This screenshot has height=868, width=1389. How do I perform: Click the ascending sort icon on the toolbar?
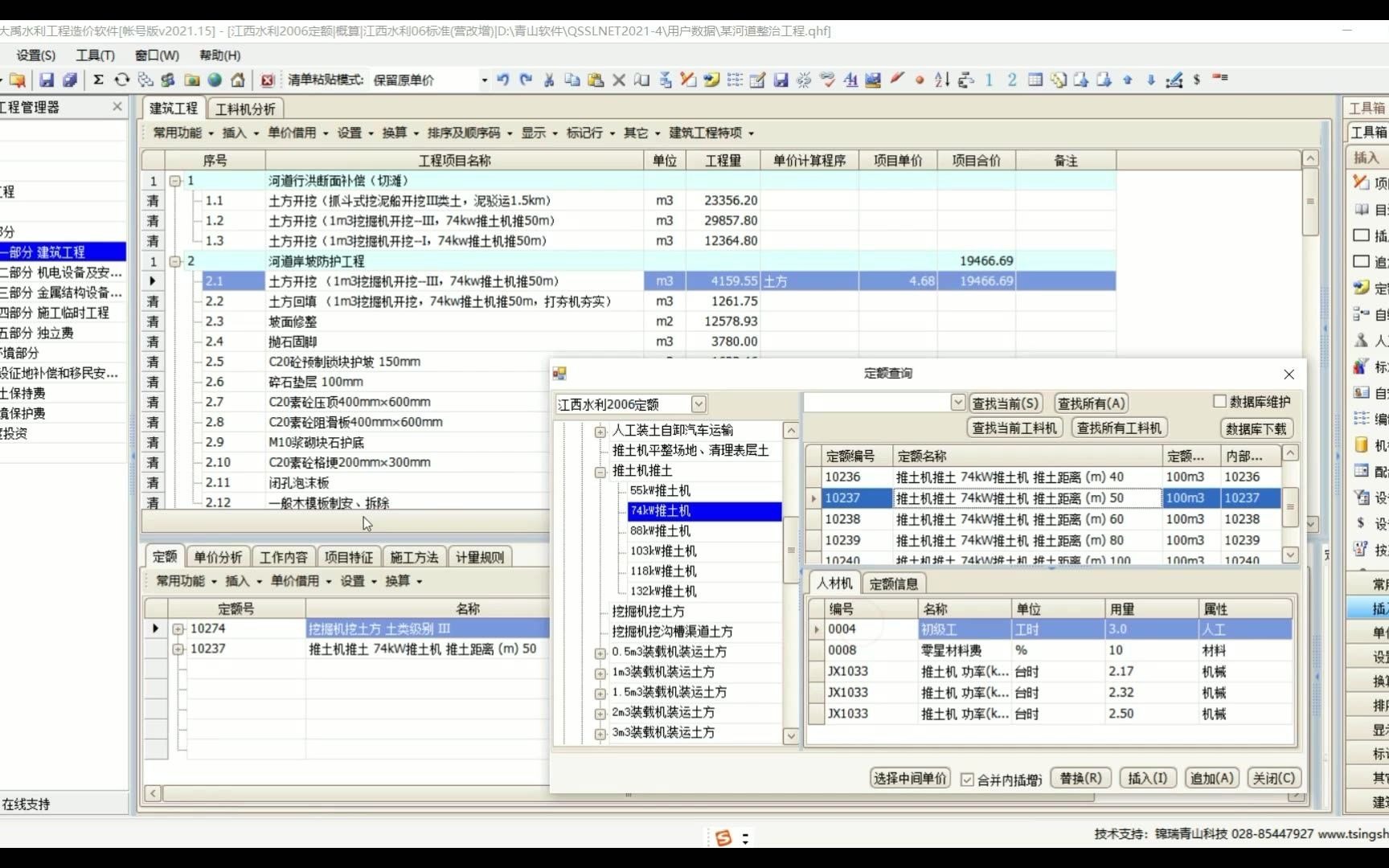tap(940, 80)
